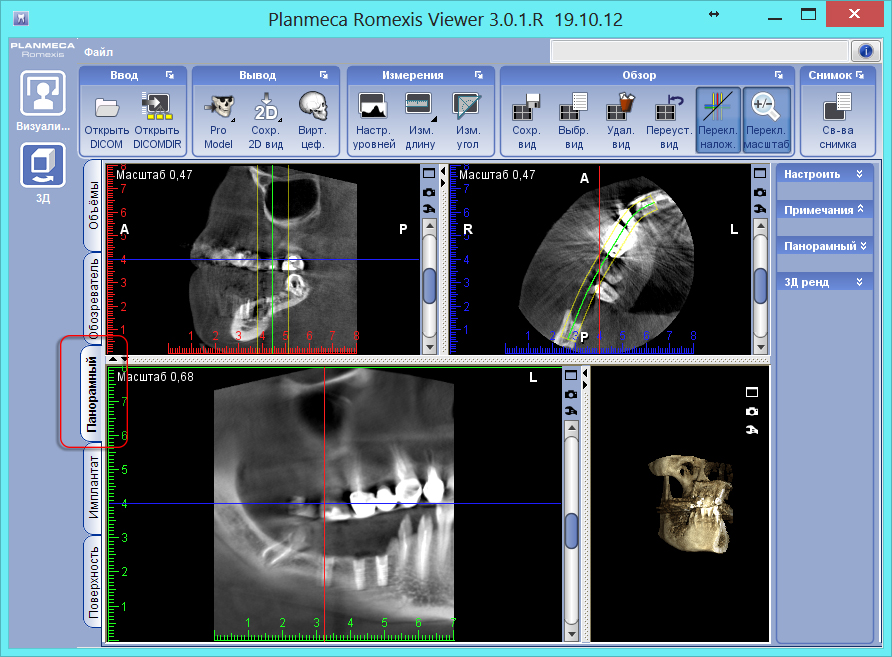Open levels adjustment Настр. уровней
Image resolution: width=892 pixels, height=657 pixels.
374,120
